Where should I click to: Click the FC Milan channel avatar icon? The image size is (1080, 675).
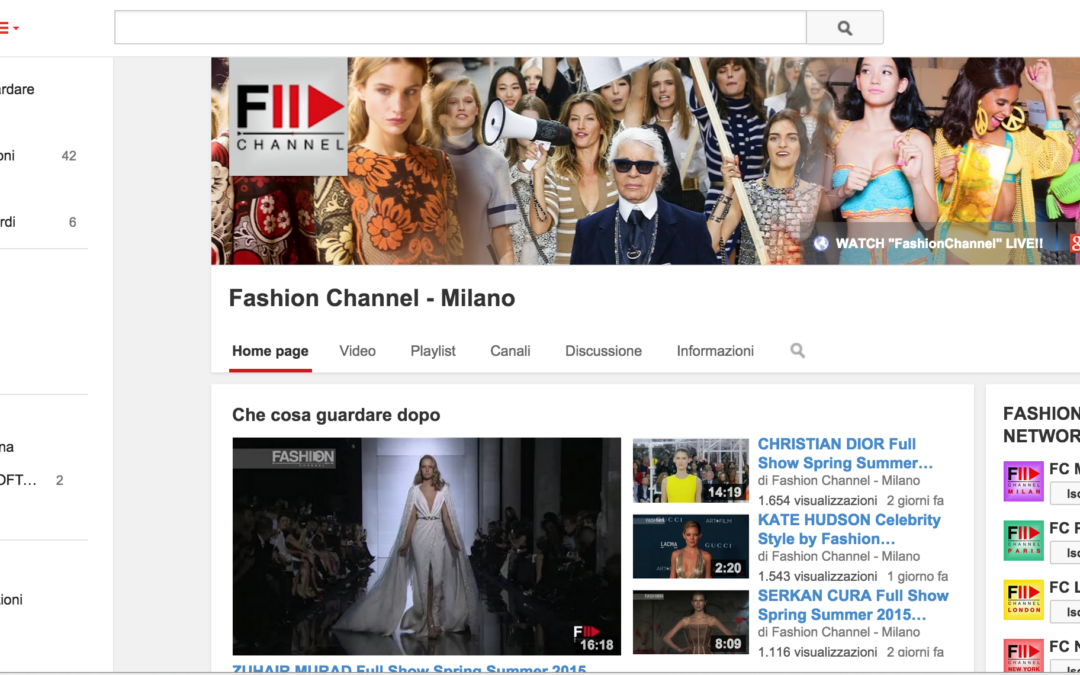tap(1022, 481)
